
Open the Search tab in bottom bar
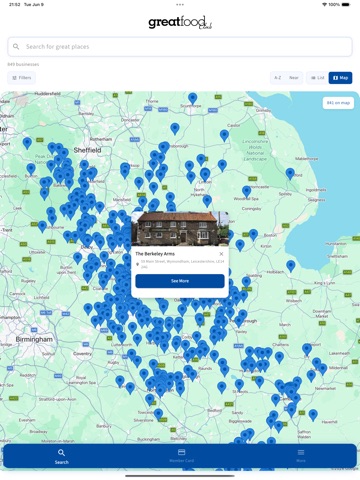[x=62, y=456]
